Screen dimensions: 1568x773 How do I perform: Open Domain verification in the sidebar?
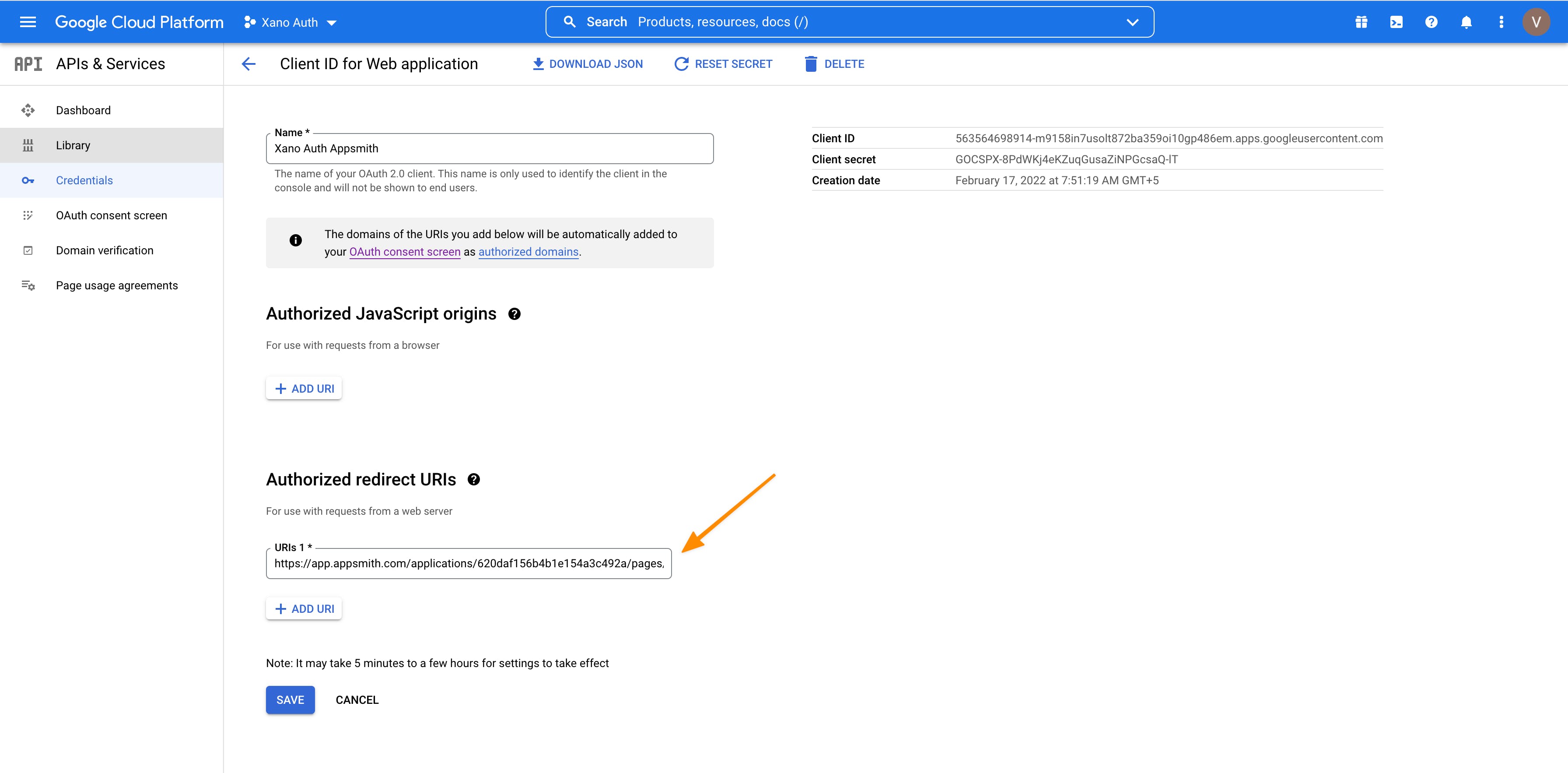(105, 250)
